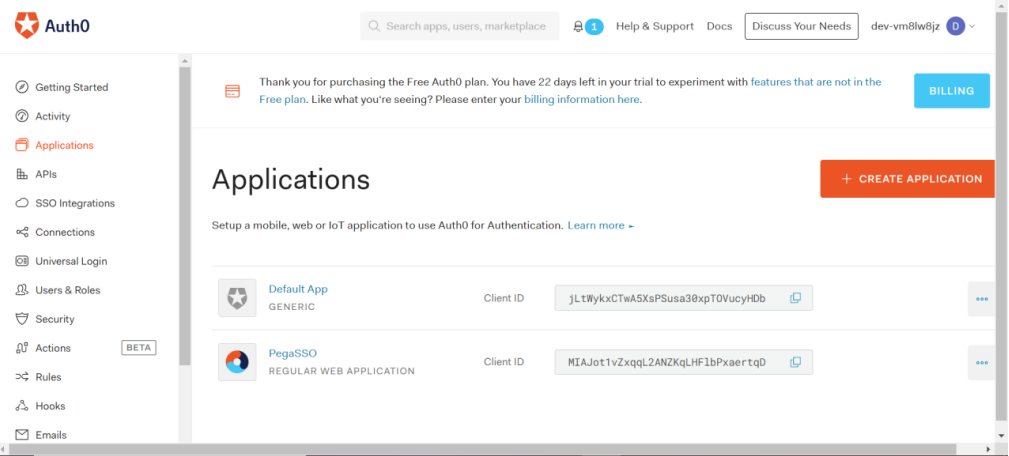1009x456 pixels.
Task: Open the Help & Support link
Action: pyautogui.click(x=654, y=26)
